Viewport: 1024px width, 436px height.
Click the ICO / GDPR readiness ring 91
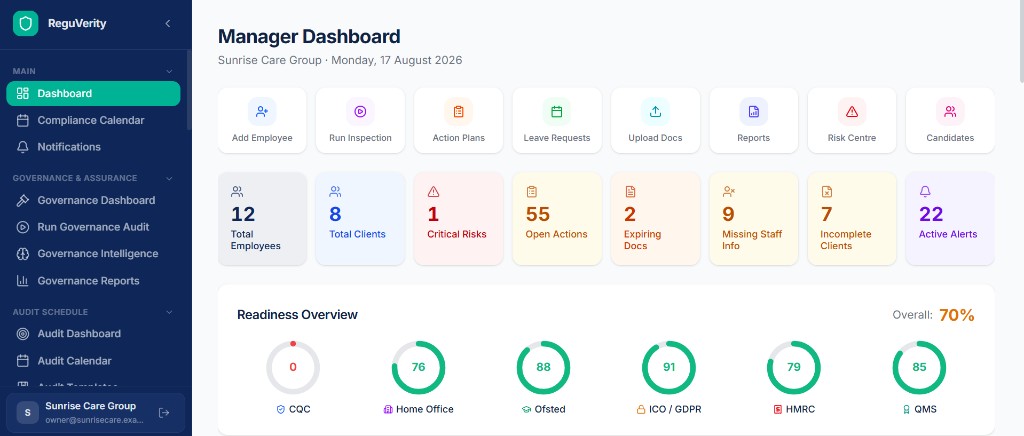[x=669, y=367]
